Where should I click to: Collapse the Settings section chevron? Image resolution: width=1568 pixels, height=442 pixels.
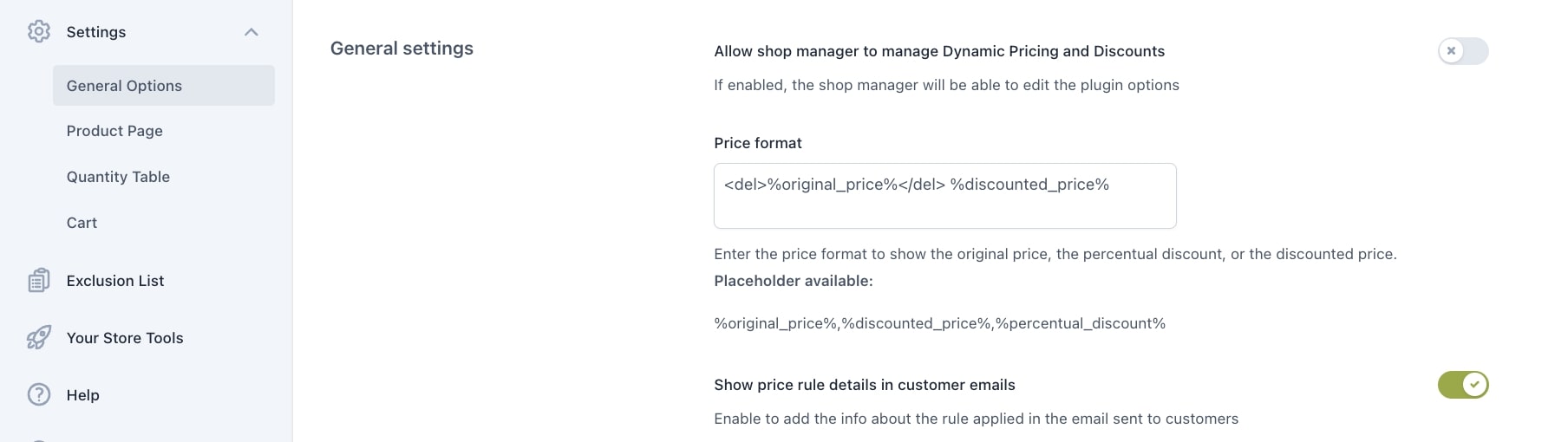(252, 32)
